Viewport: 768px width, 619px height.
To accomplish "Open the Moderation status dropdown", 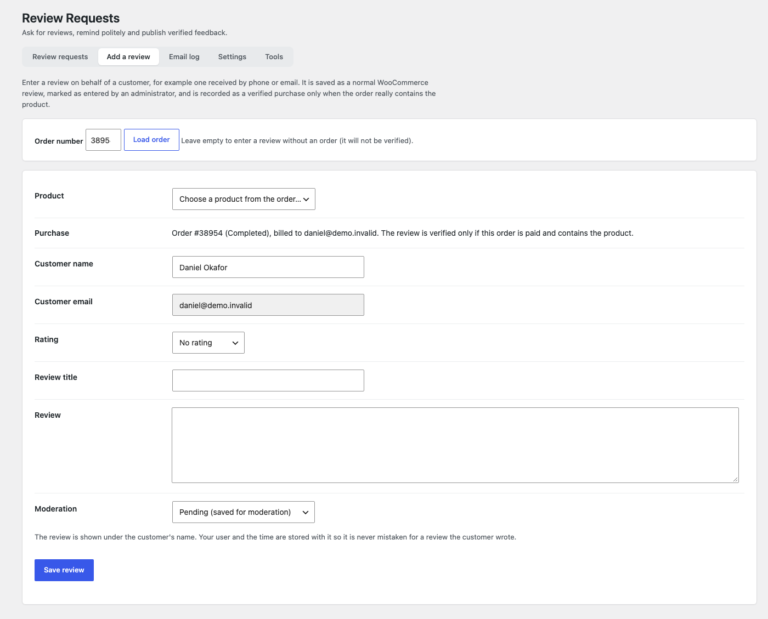I will (243, 512).
